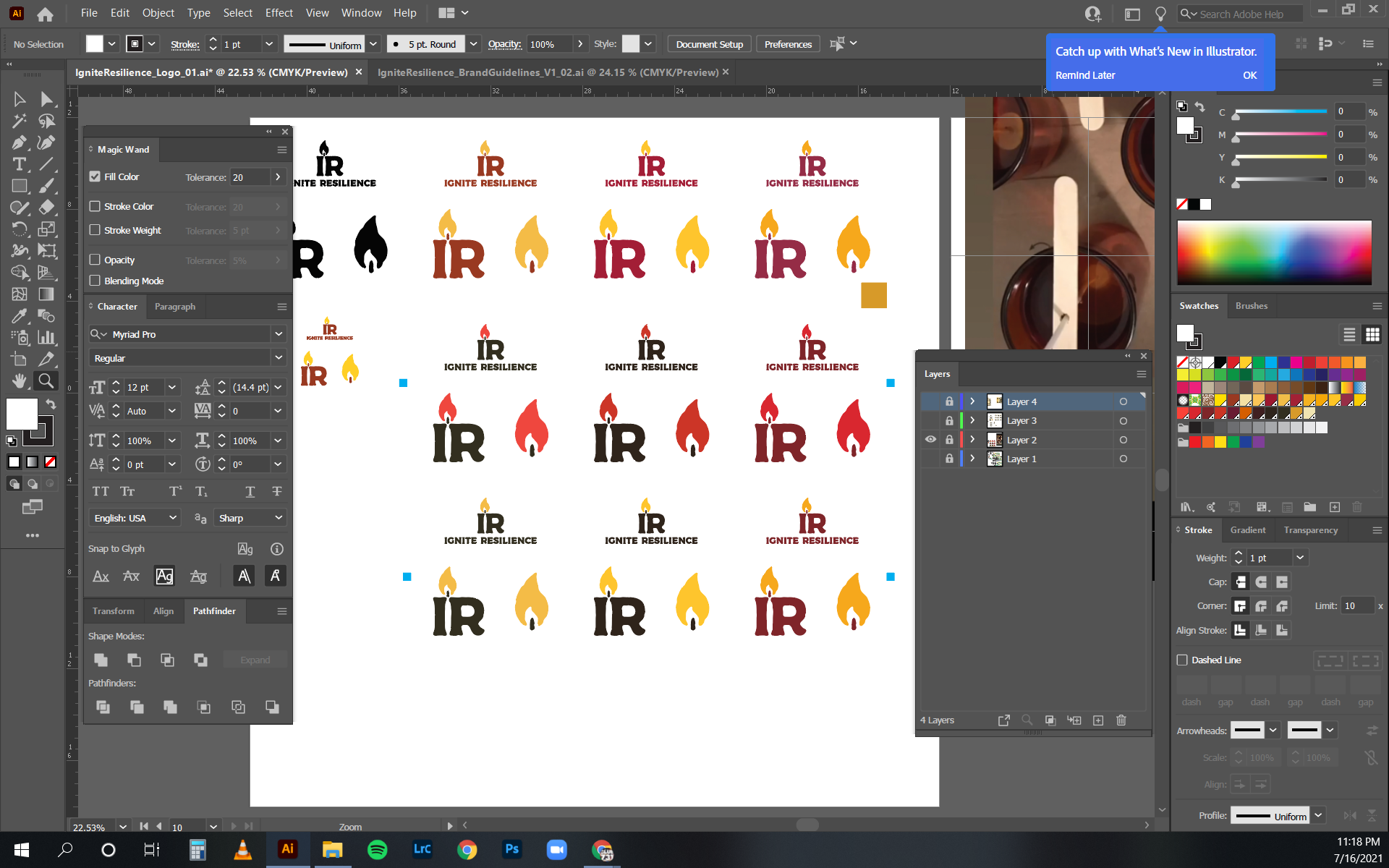This screenshot has width=1389, height=868.
Task: Unlock Layer 1 lock toggle
Action: click(949, 459)
